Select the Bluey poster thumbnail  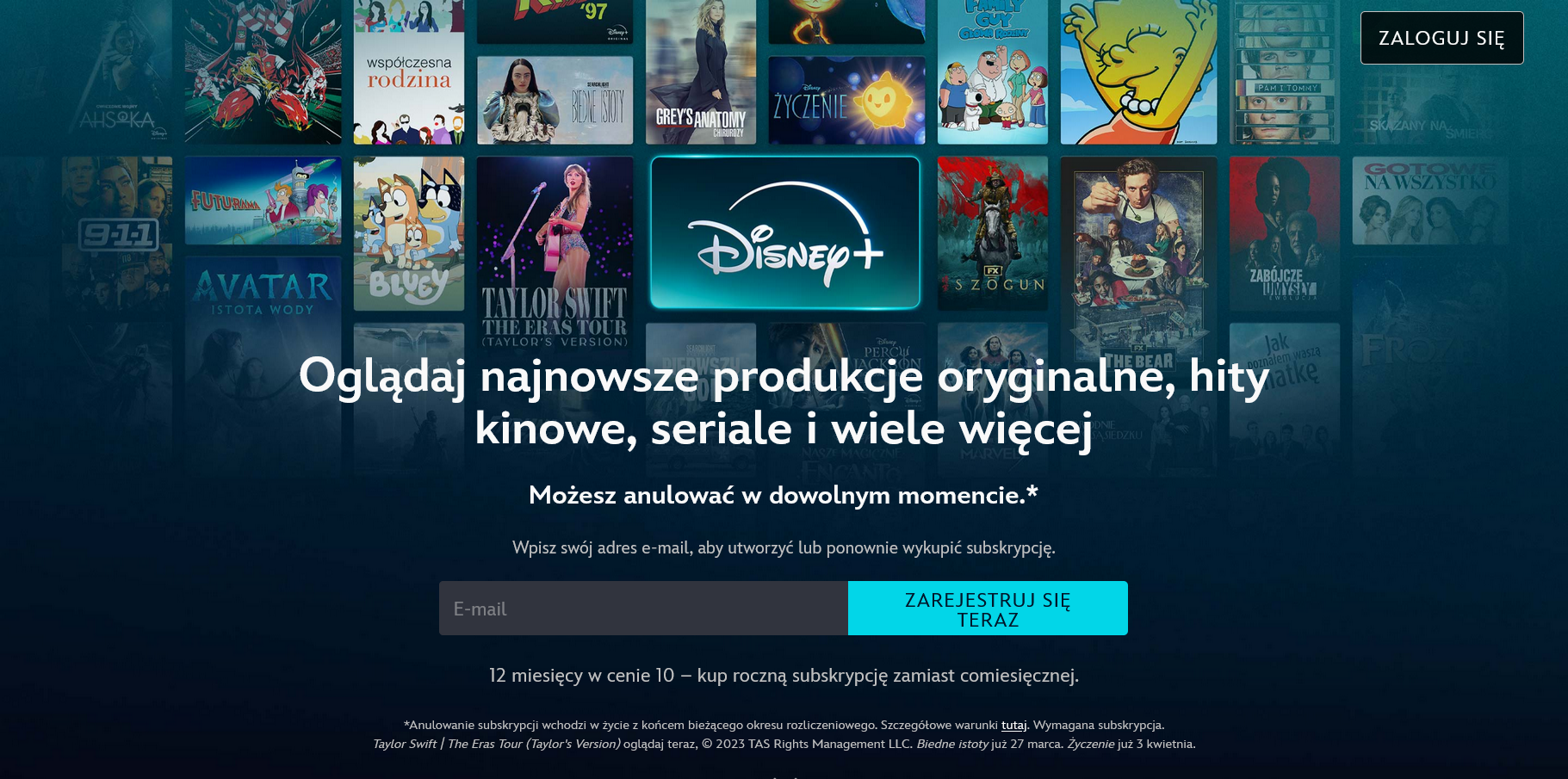(x=409, y=233)
